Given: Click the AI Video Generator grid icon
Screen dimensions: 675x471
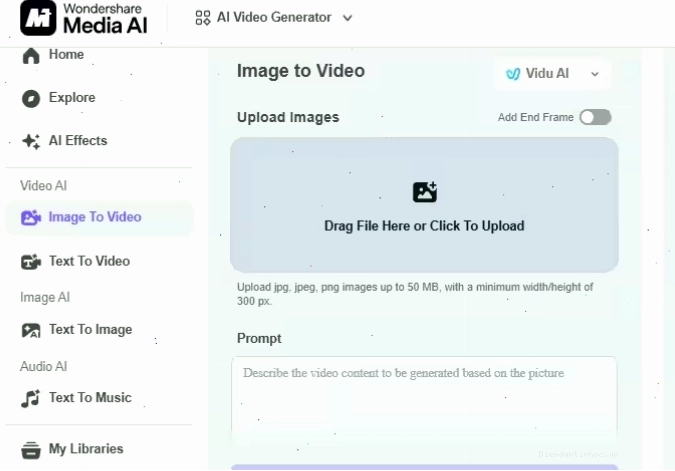Looking at the screenshot, I should tap(203, 18).
